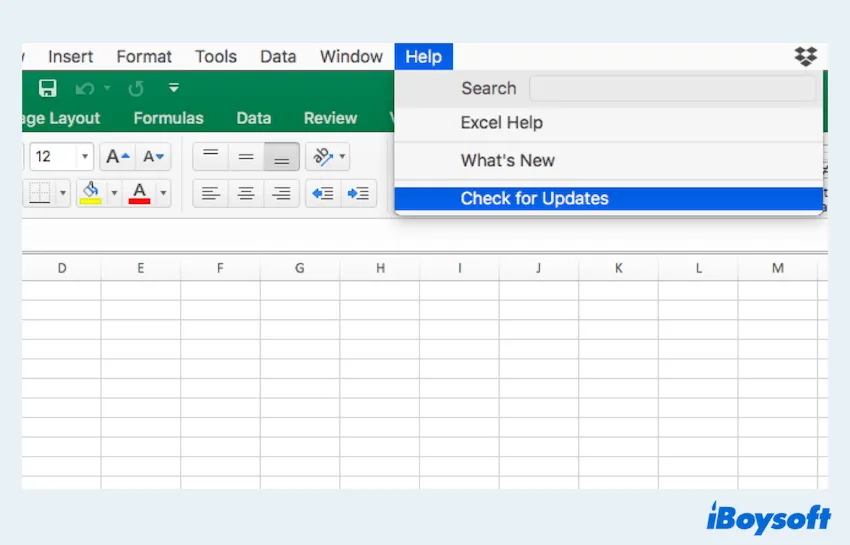This screenshot has width=850, height=545.
Task: Select column M header
Action: 778,268
